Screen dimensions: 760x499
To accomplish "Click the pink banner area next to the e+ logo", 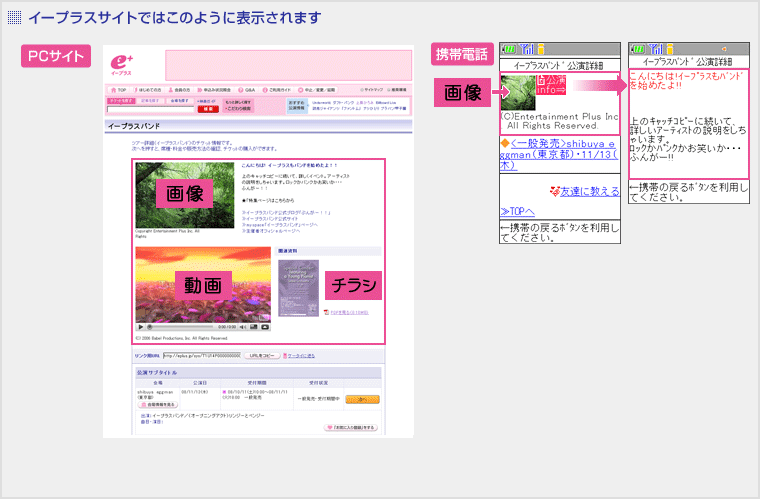I will pyautogui.click(x=288, y=65).
